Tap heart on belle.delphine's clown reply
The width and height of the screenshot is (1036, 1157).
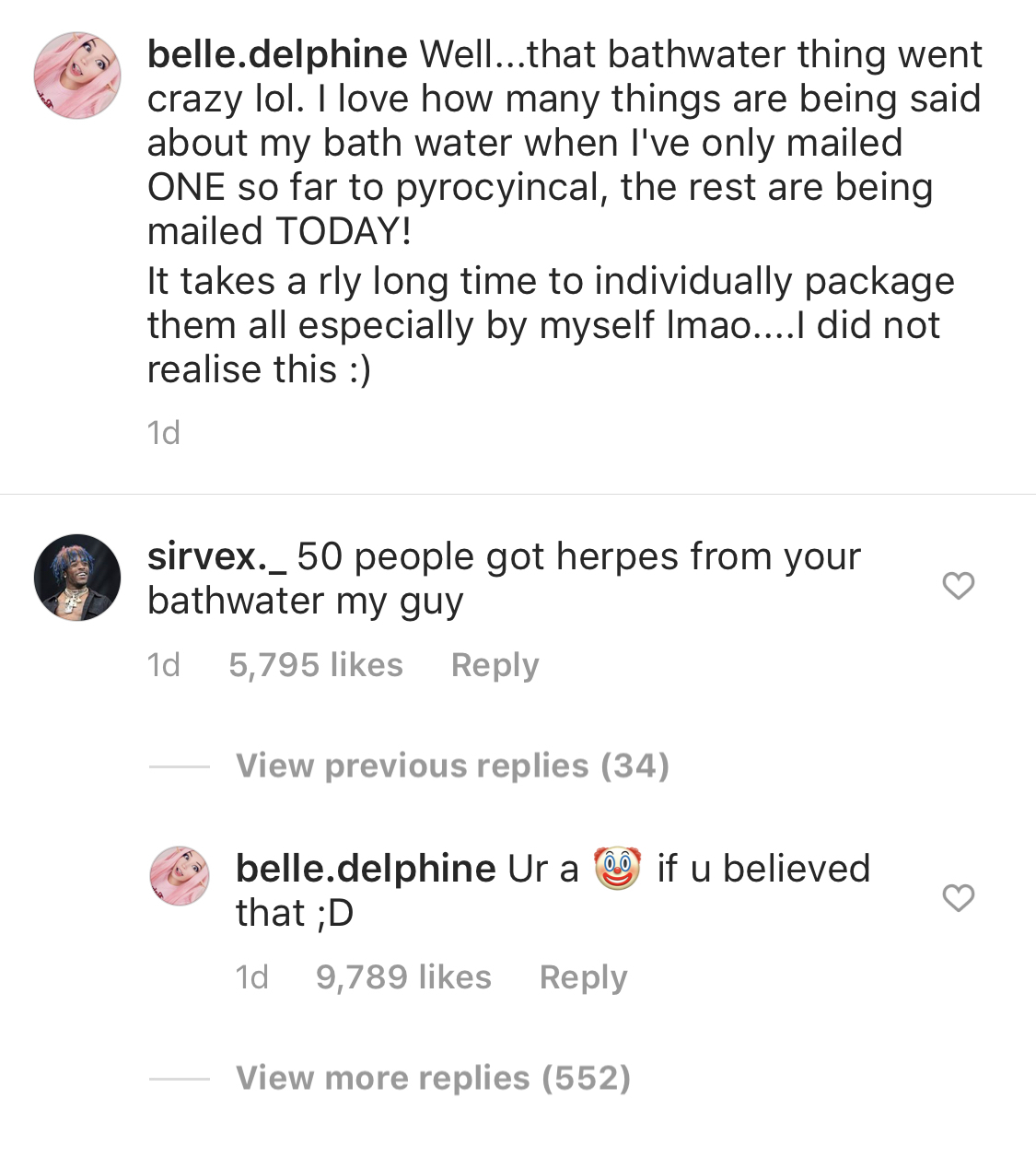[959, 898]
